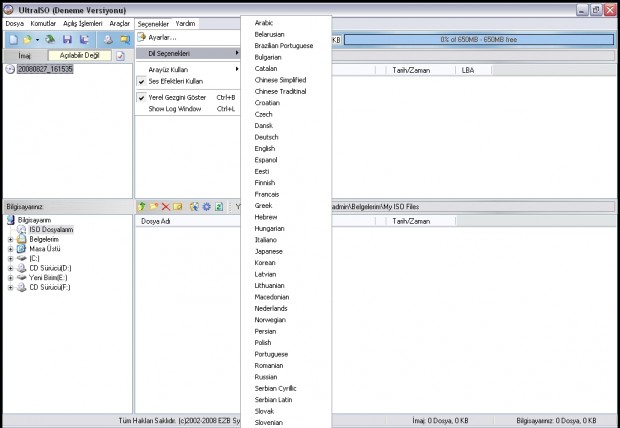Expand the Yeni Birim(E:) tree node
Viewport: 620px width, 428px height.
point(10,278)
